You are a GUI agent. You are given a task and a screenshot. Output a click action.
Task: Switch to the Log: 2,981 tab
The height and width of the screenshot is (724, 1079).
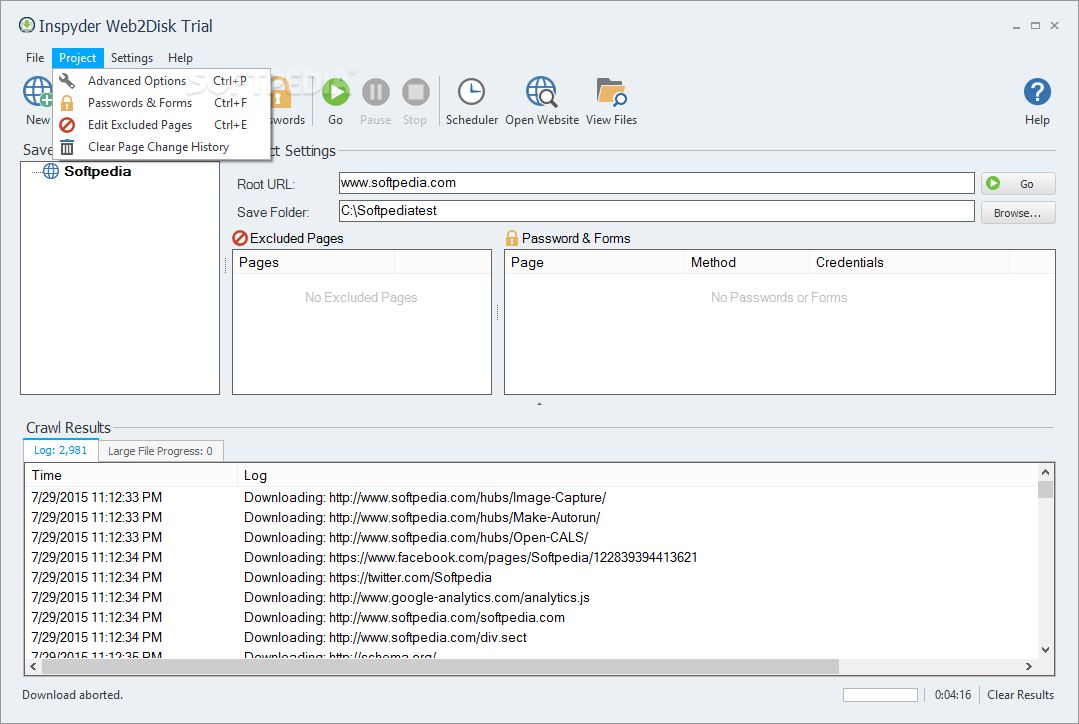[61, 450]
